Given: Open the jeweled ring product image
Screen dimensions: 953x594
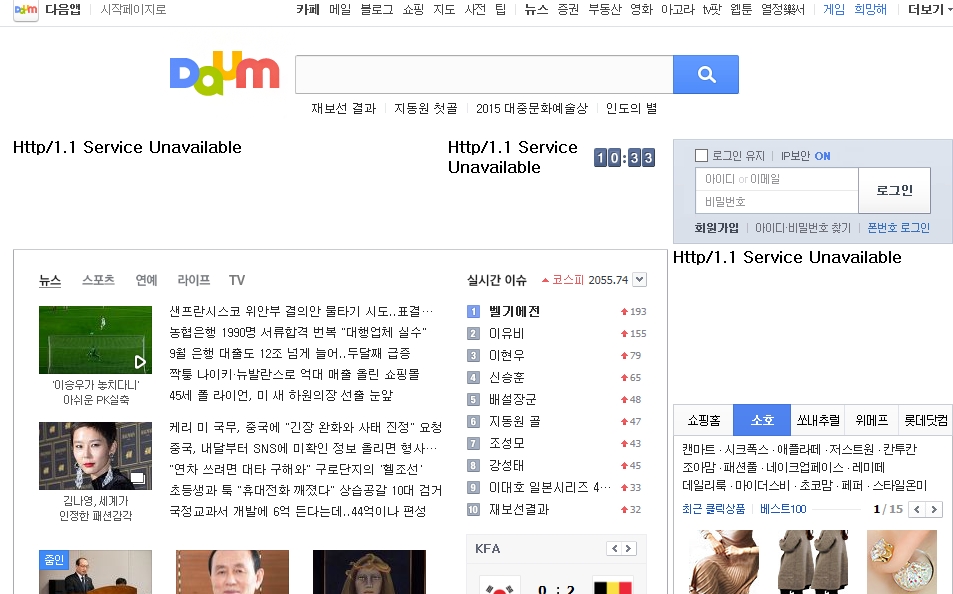Looking at the screenshot, I should (902, 562).
